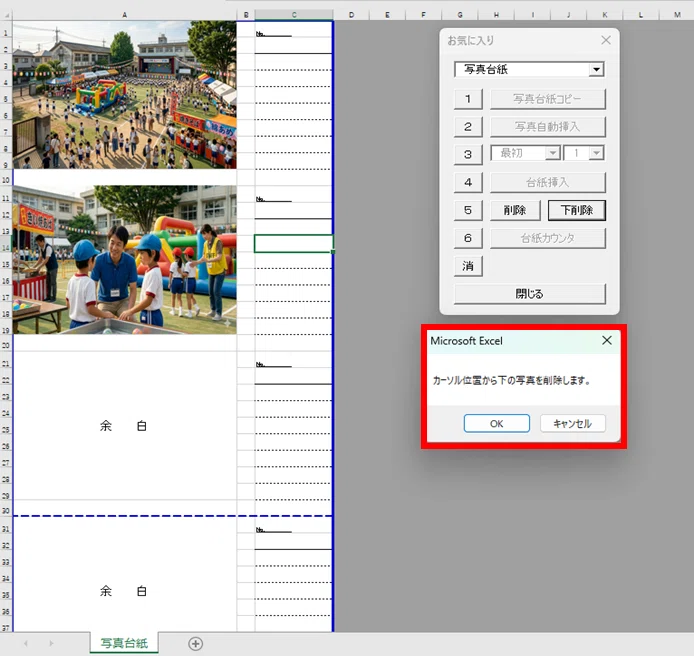Image resolution: width=694 pixels, height=656 pixels.
Task: Click the 下削除 button
Action: 577,210
